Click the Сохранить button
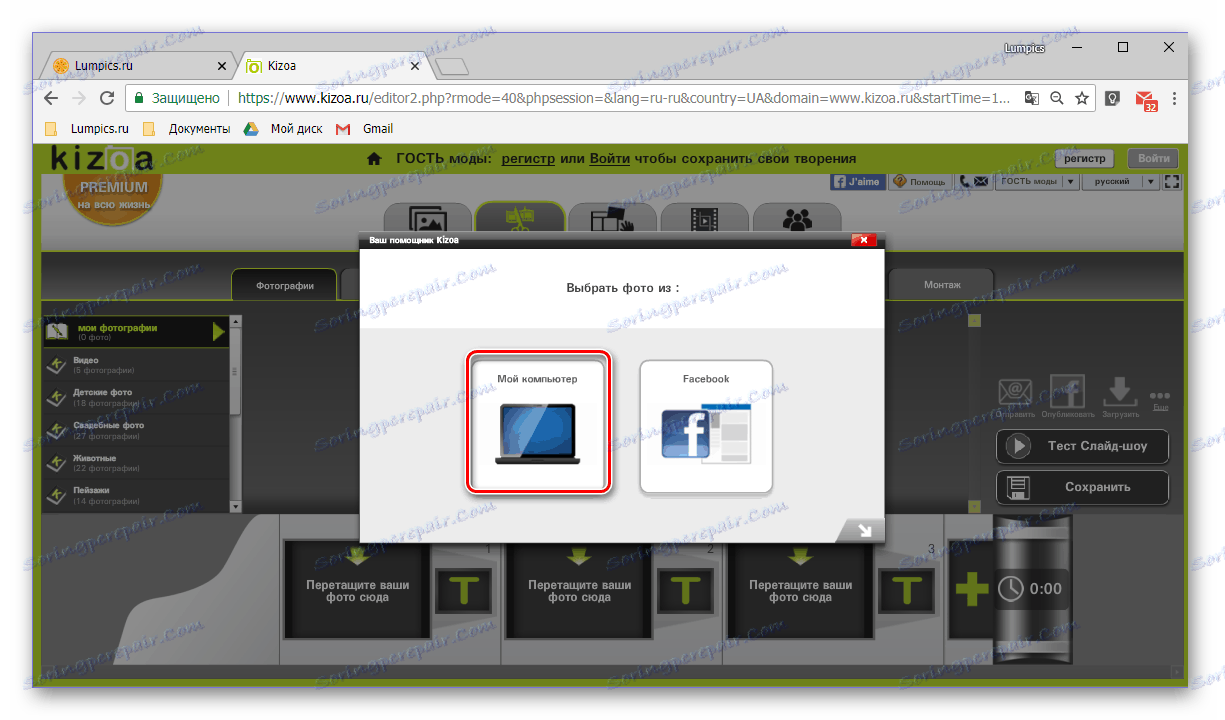This screenshot has height=720, width=1225. point(1082,487)
